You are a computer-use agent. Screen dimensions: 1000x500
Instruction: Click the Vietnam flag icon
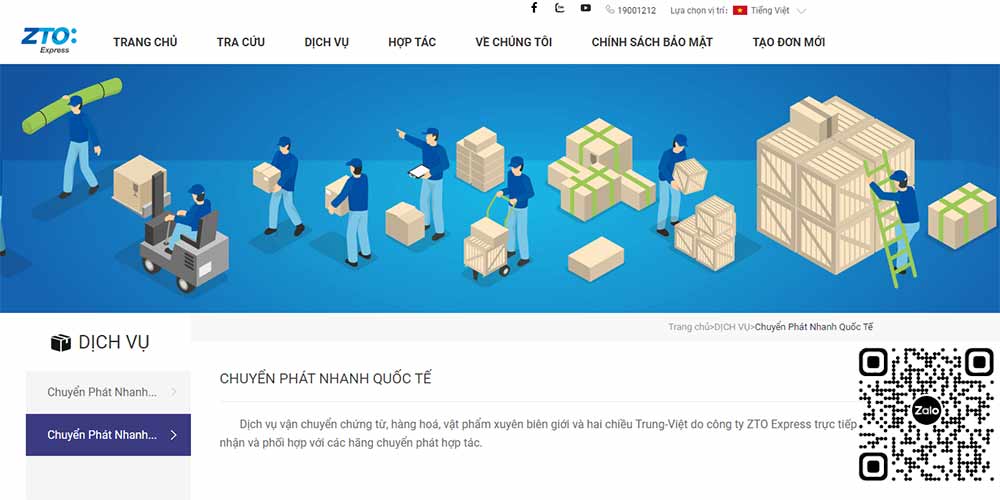click(x=740, y=10)
